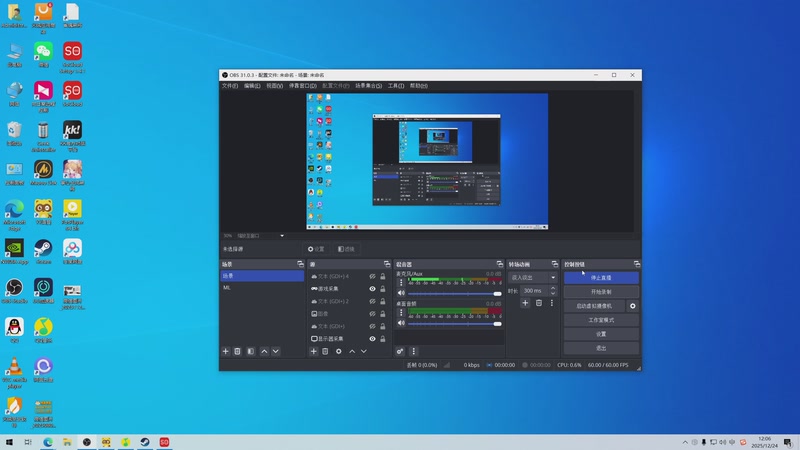Open 设置 settings in Controls panel

point(601,334)
